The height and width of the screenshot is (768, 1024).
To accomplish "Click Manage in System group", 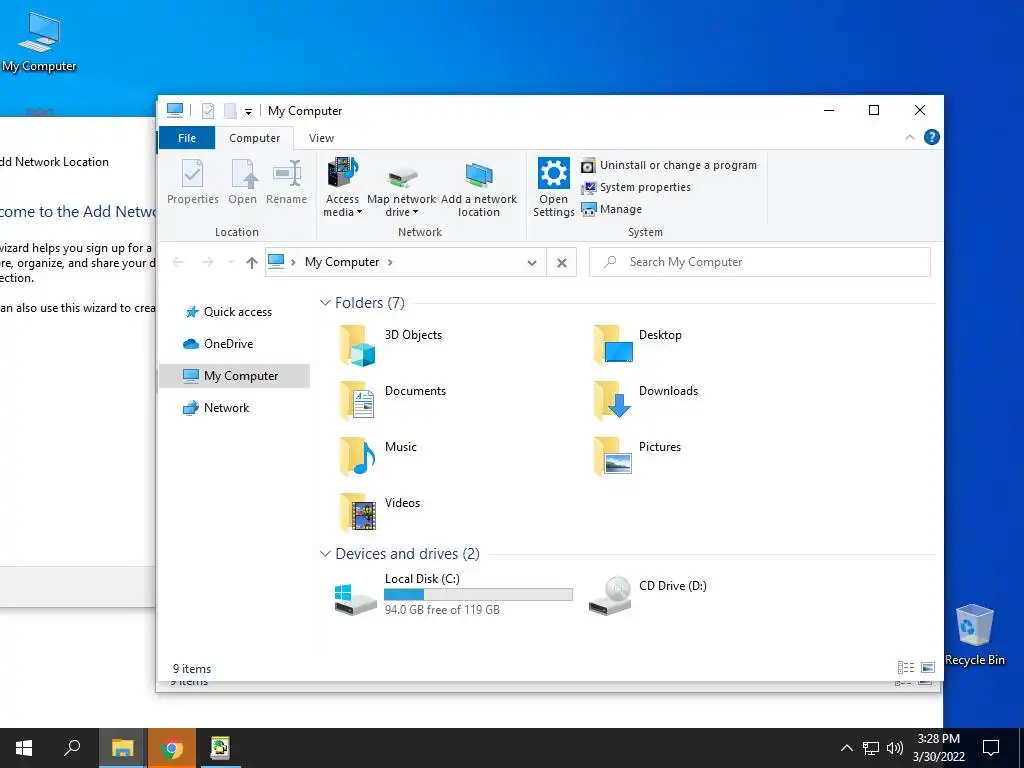I will 611,210.
